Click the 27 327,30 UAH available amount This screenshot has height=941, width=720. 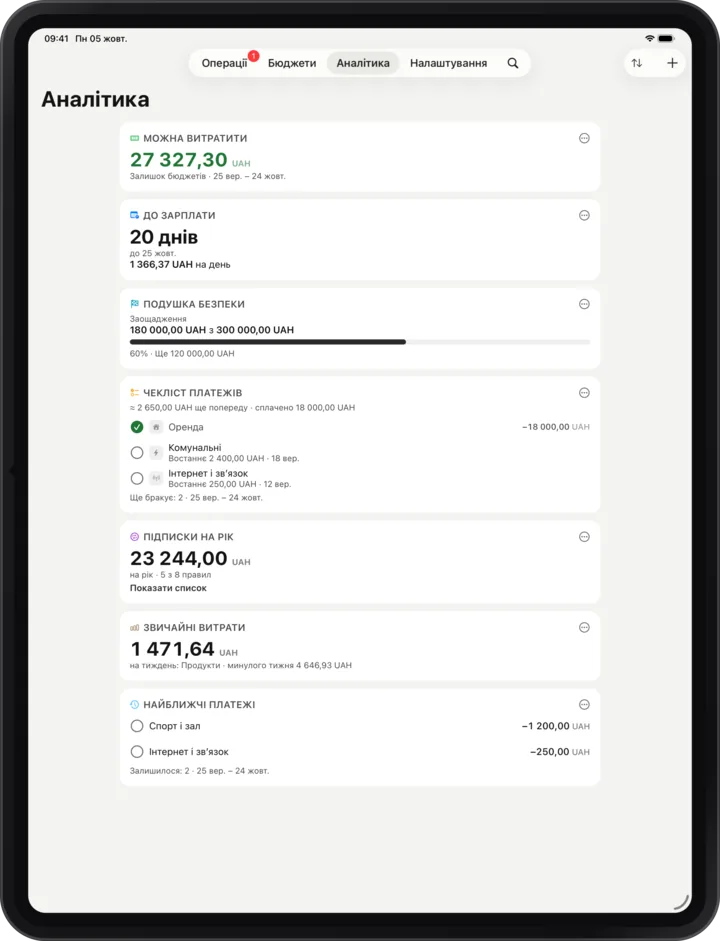point(190,160)
